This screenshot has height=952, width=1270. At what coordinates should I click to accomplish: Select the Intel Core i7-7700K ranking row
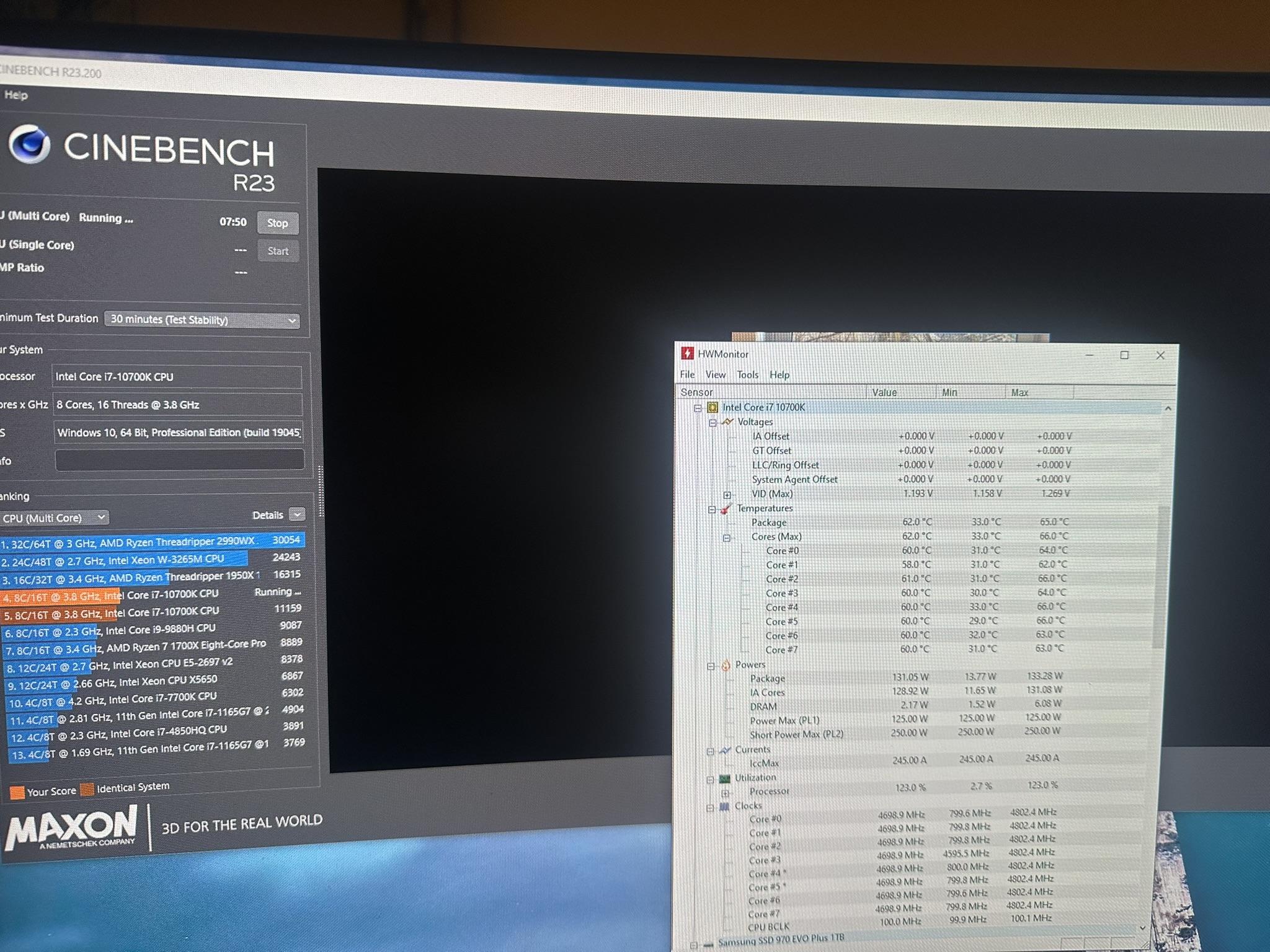tap(156, 697)
